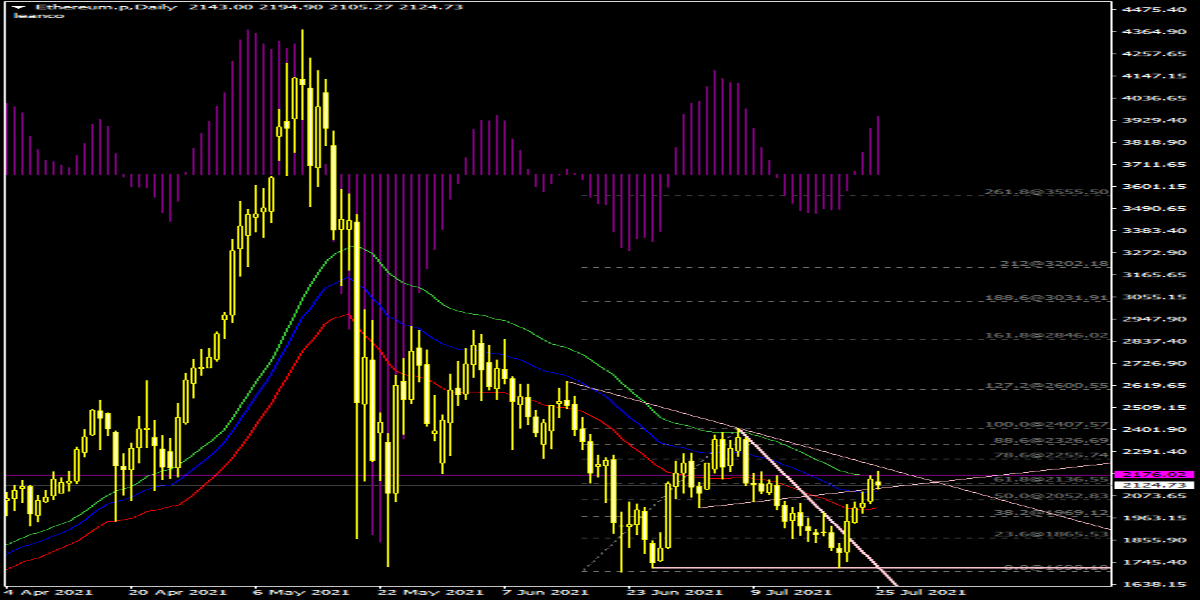
Task: Click the 2401.90 price scale value
Action: [1154, 430]
